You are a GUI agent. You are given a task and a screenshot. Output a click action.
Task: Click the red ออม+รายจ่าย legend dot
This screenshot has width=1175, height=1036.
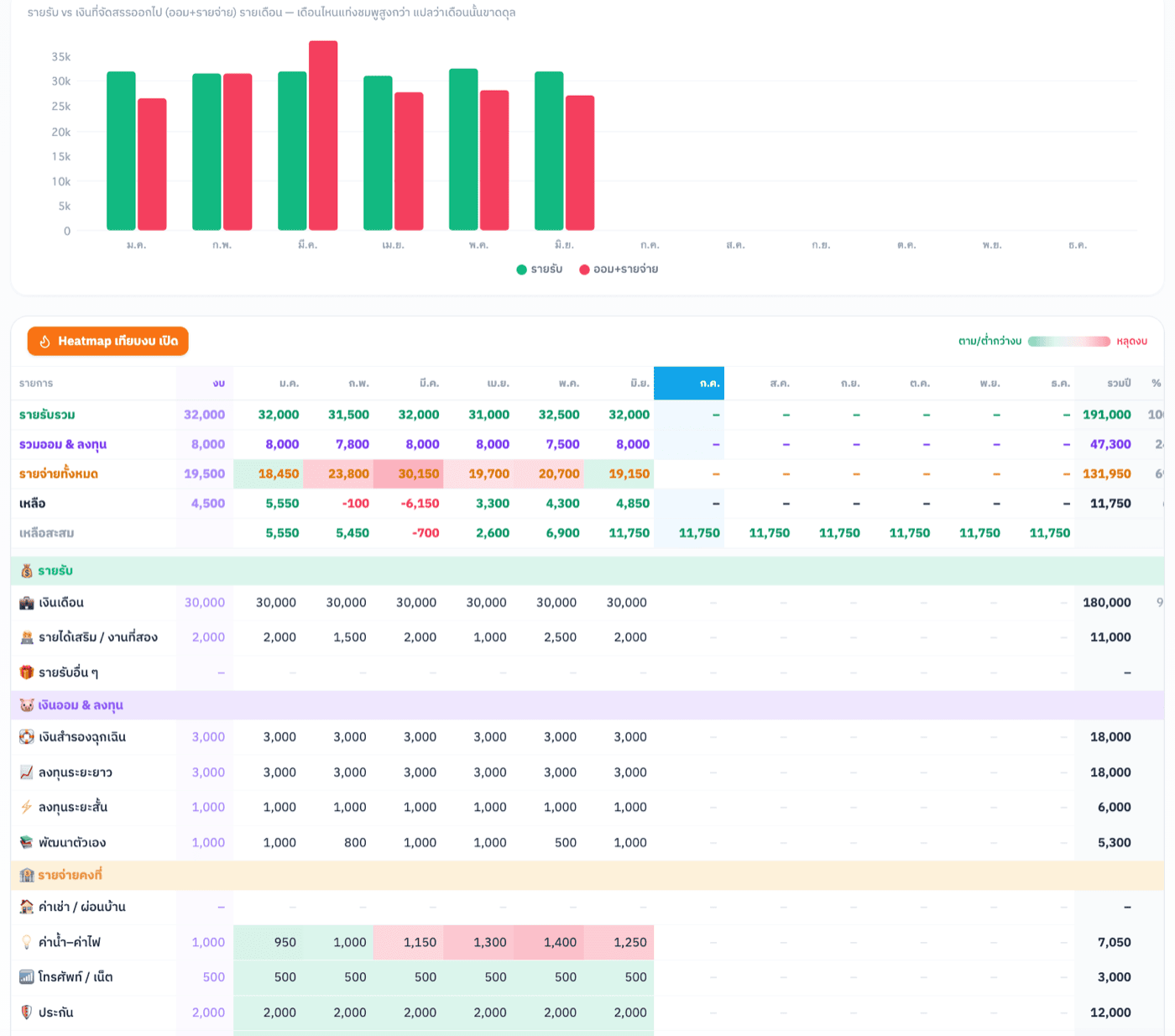tap(584, 269)
